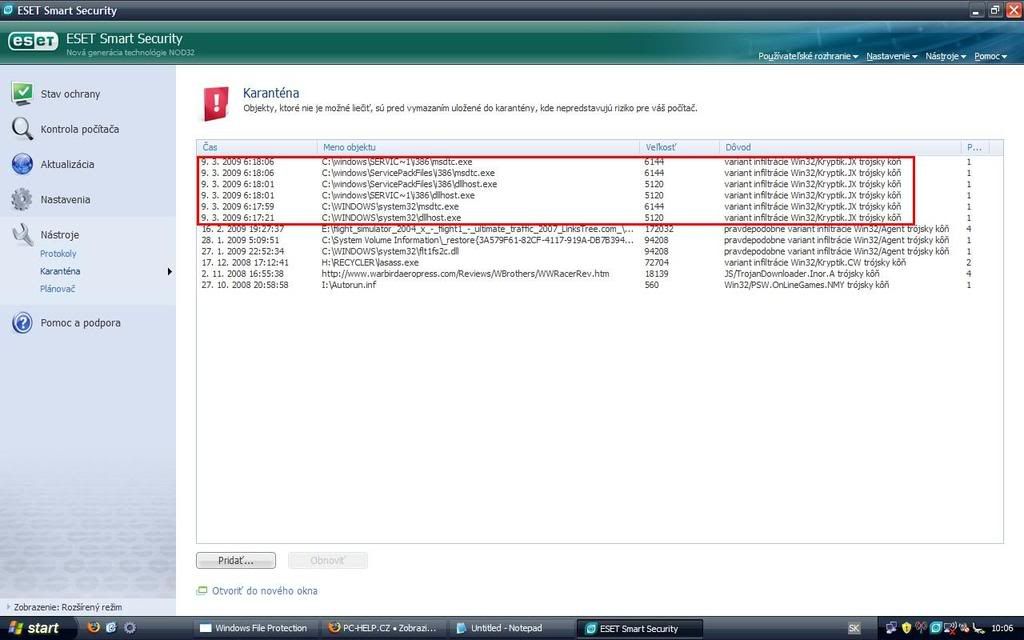This screenshot has width=1024, height=640.
Task: Click the Veľkosť column header
Action: pyautogui.click(x=679, y=147)
